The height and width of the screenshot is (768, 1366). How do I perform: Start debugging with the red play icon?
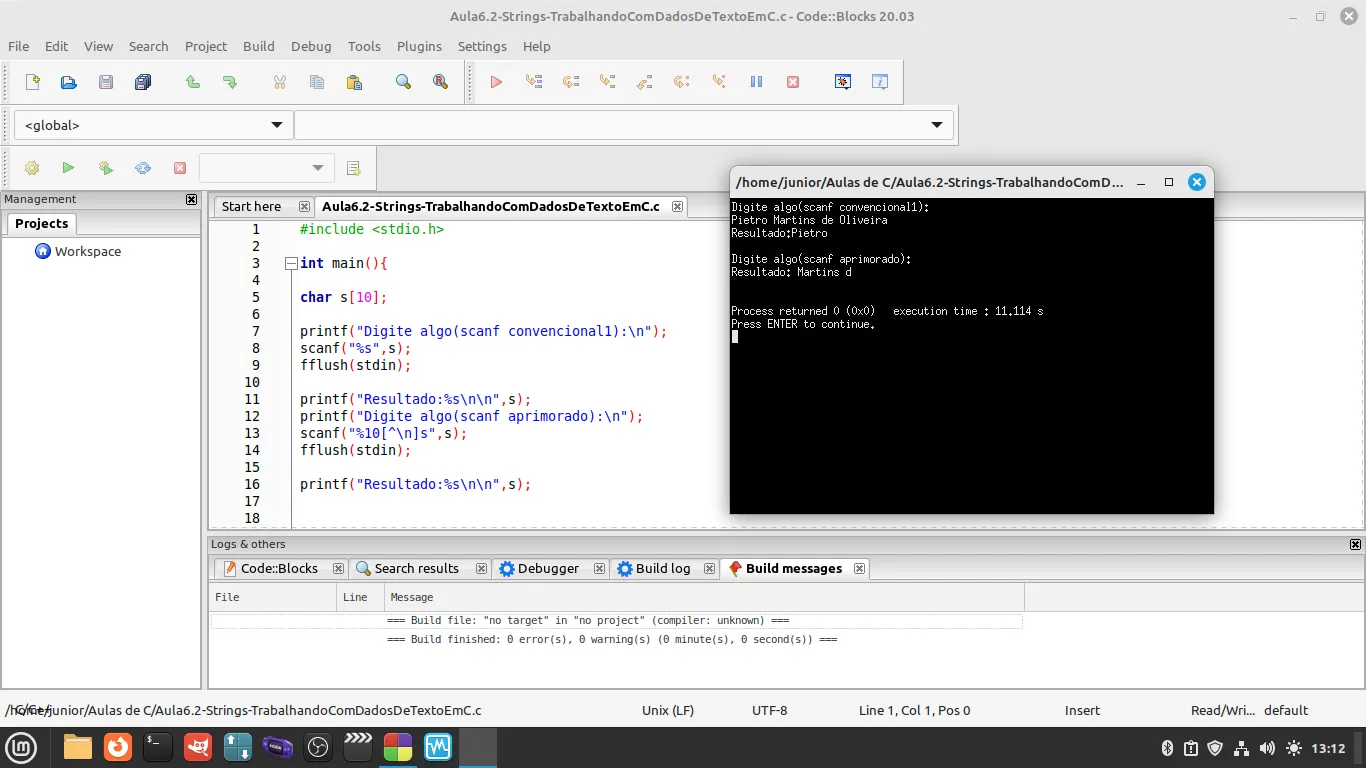[496, 82]
